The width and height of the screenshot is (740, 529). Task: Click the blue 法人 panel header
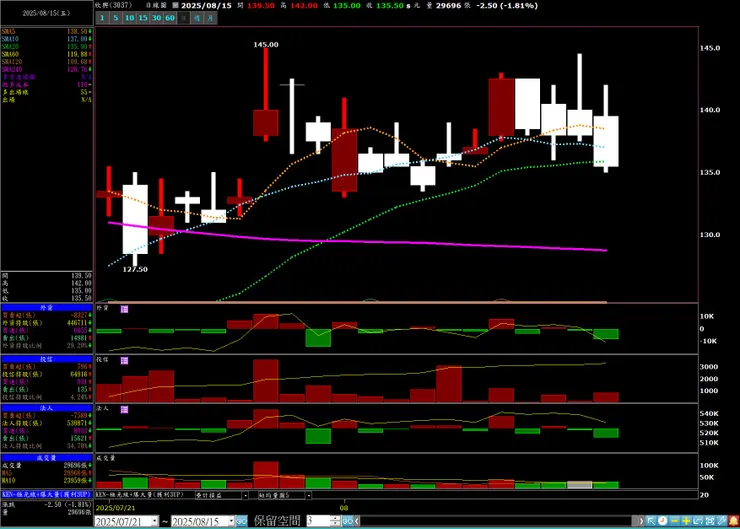tap(47, 408)
